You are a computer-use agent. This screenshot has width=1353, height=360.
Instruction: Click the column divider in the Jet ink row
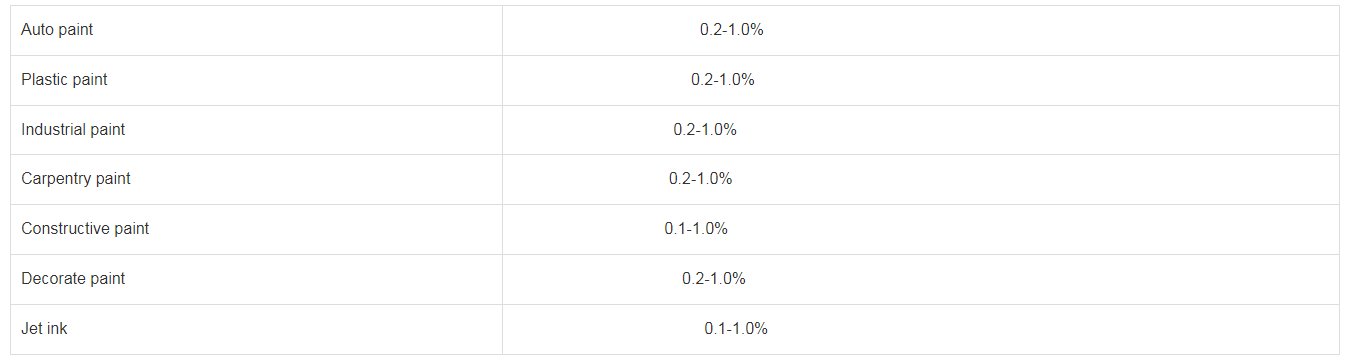pyautogui.click(x=502, y=329)
